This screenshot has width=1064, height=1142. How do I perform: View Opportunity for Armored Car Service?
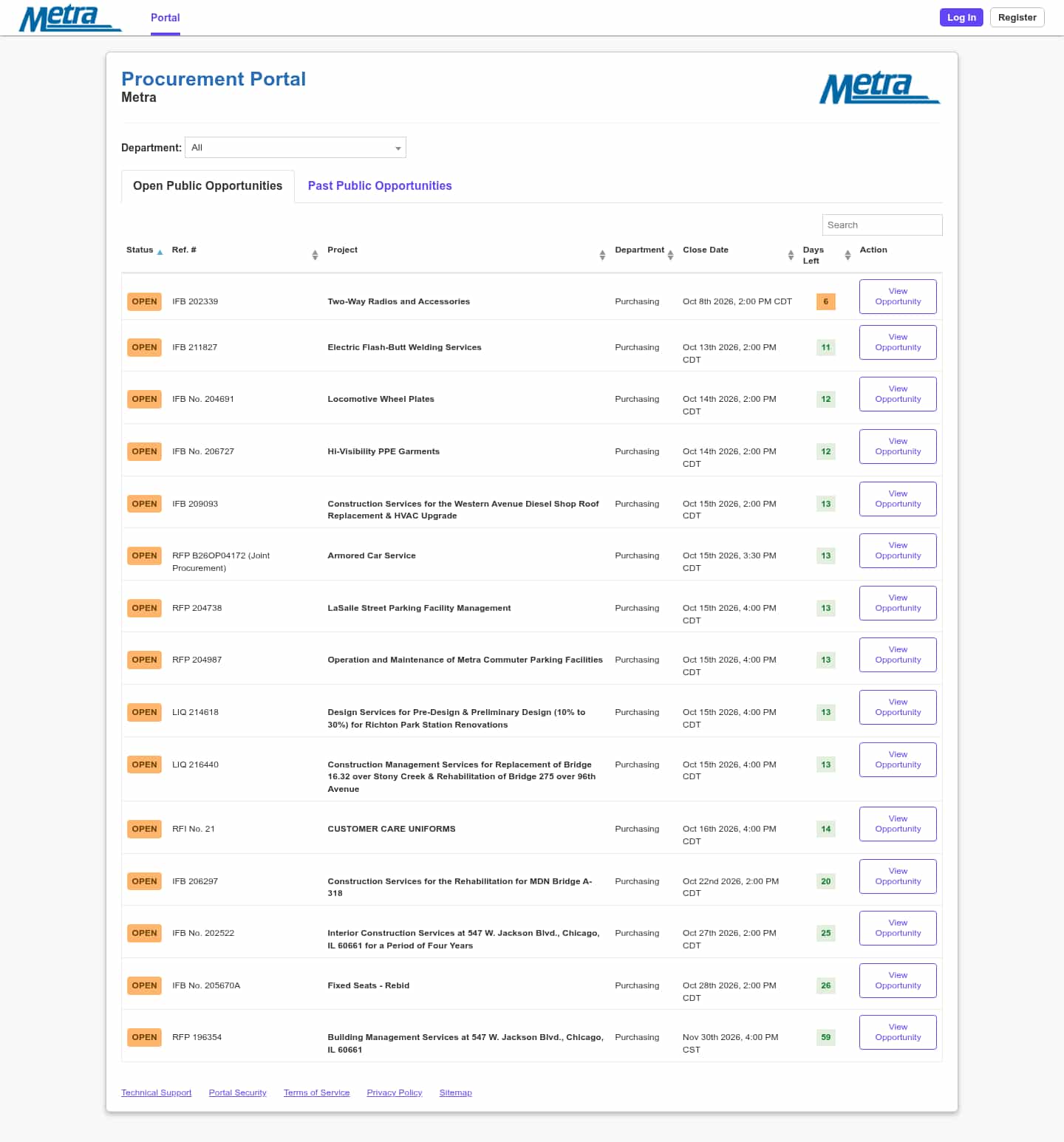898,550
